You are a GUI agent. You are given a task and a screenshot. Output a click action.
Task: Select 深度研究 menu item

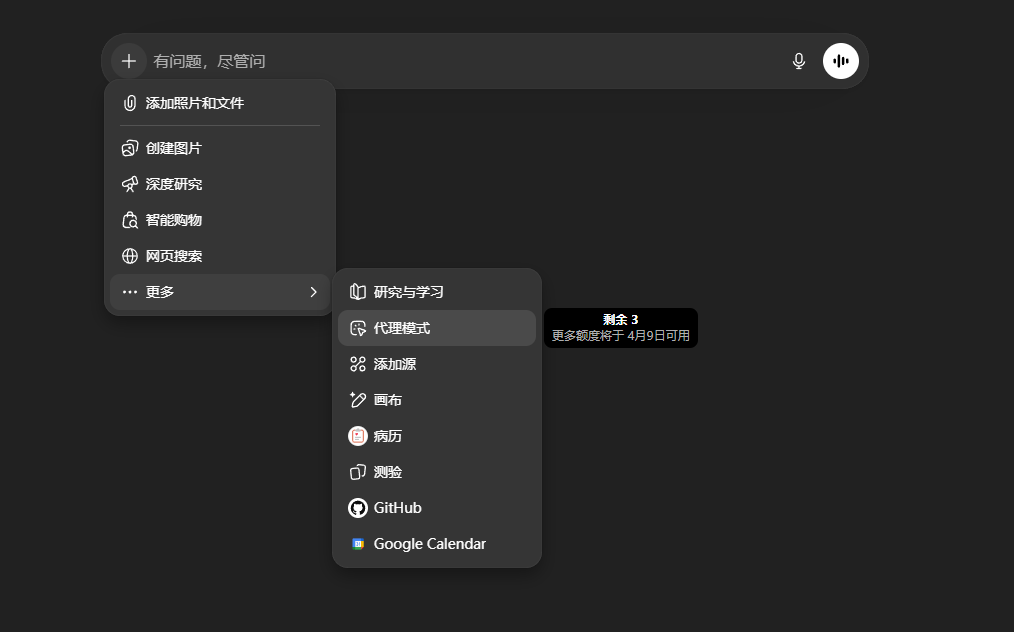pos(220,184)
